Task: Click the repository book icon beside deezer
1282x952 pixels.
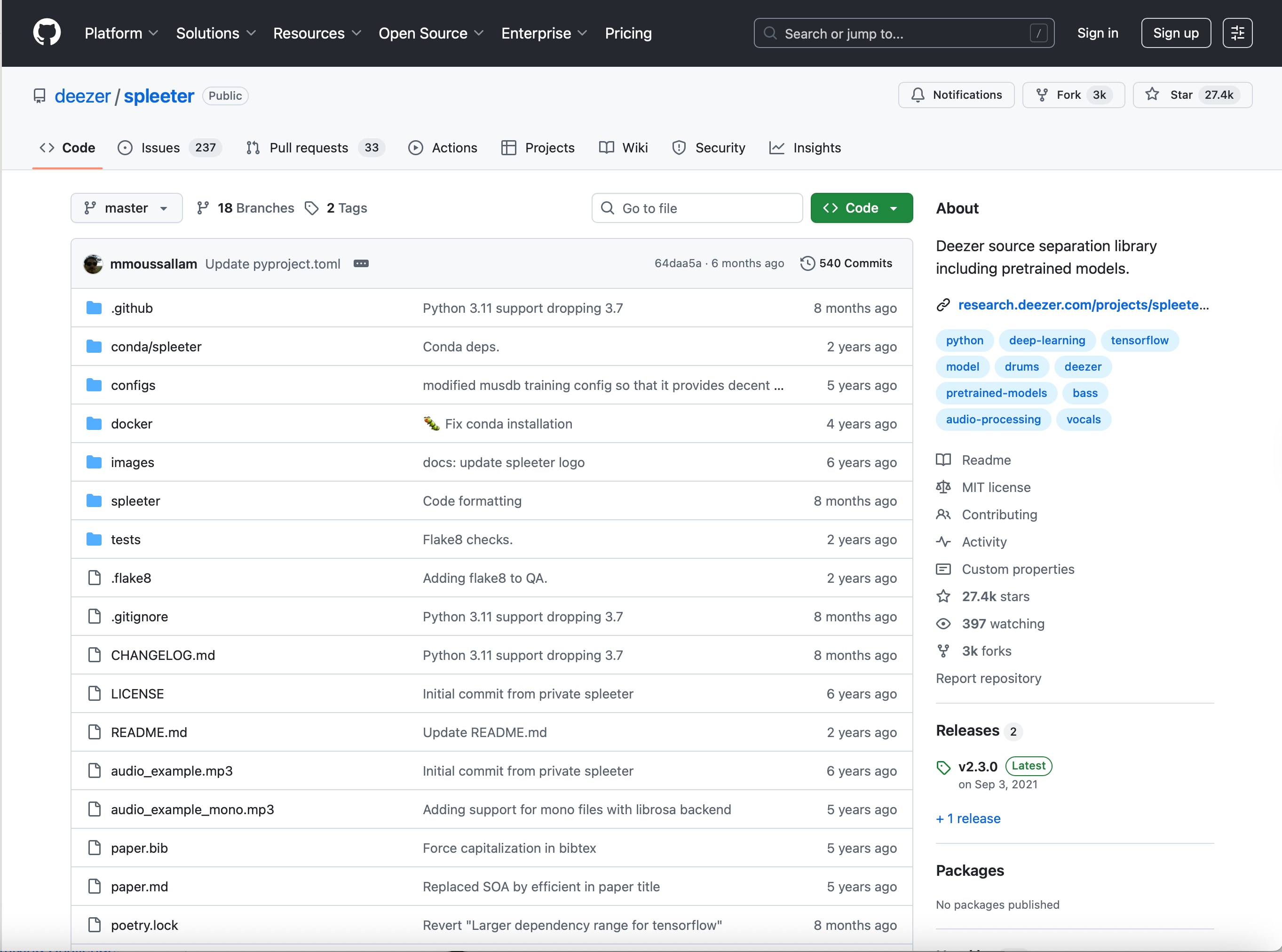Action: pyautogui.click(x=39, y=95)
